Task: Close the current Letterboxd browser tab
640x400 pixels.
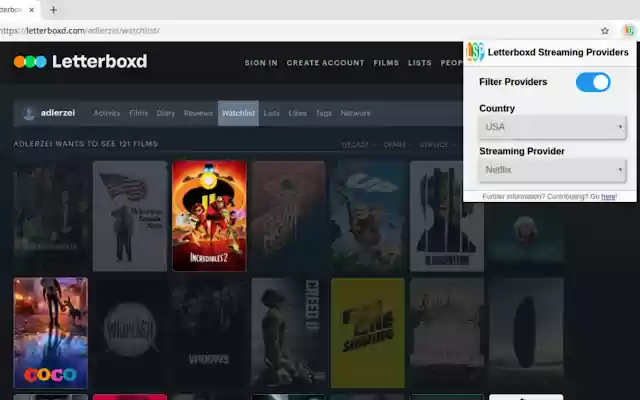Action: pos(31,10)
